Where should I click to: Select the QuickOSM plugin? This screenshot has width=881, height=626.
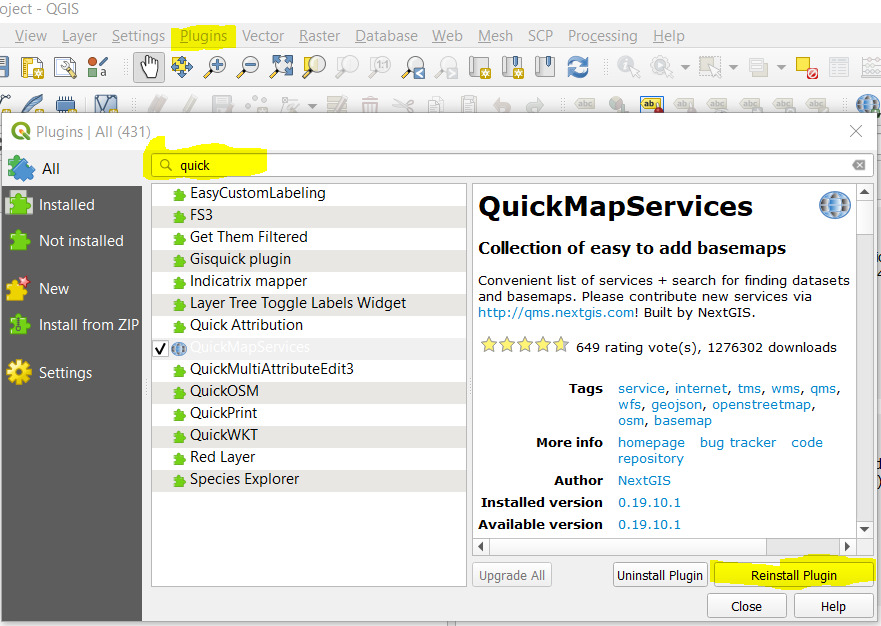click(x=308, y=391)
